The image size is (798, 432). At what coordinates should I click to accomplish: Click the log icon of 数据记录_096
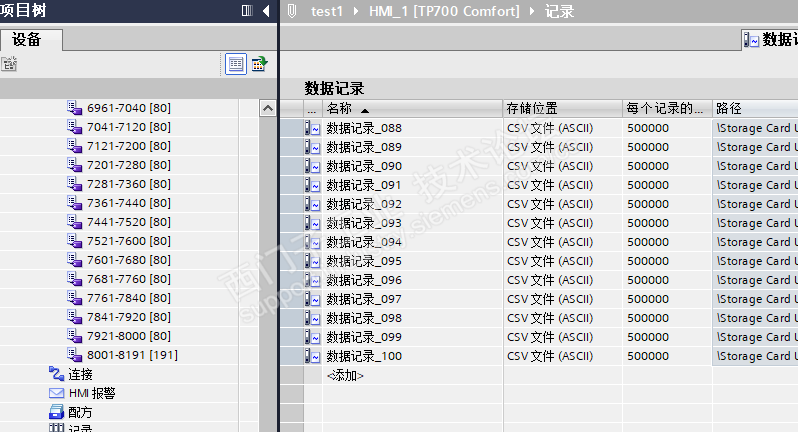click(x=312, y=280)
